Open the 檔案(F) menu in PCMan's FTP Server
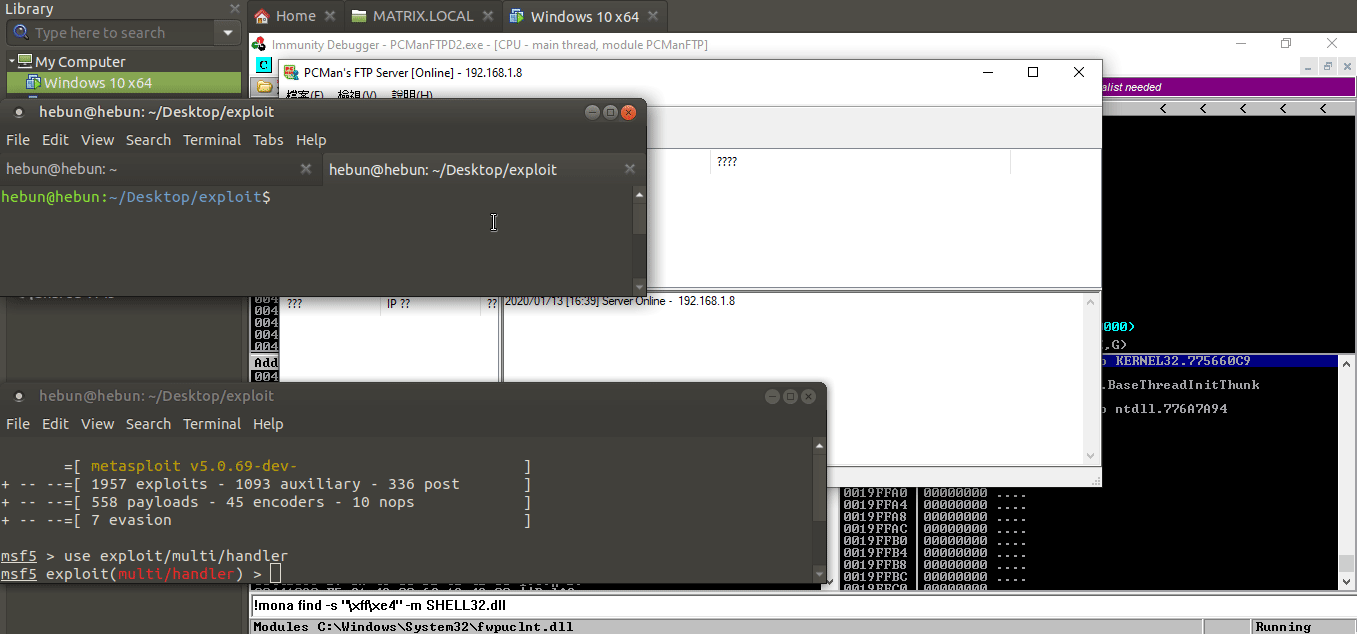 [305, 91]
